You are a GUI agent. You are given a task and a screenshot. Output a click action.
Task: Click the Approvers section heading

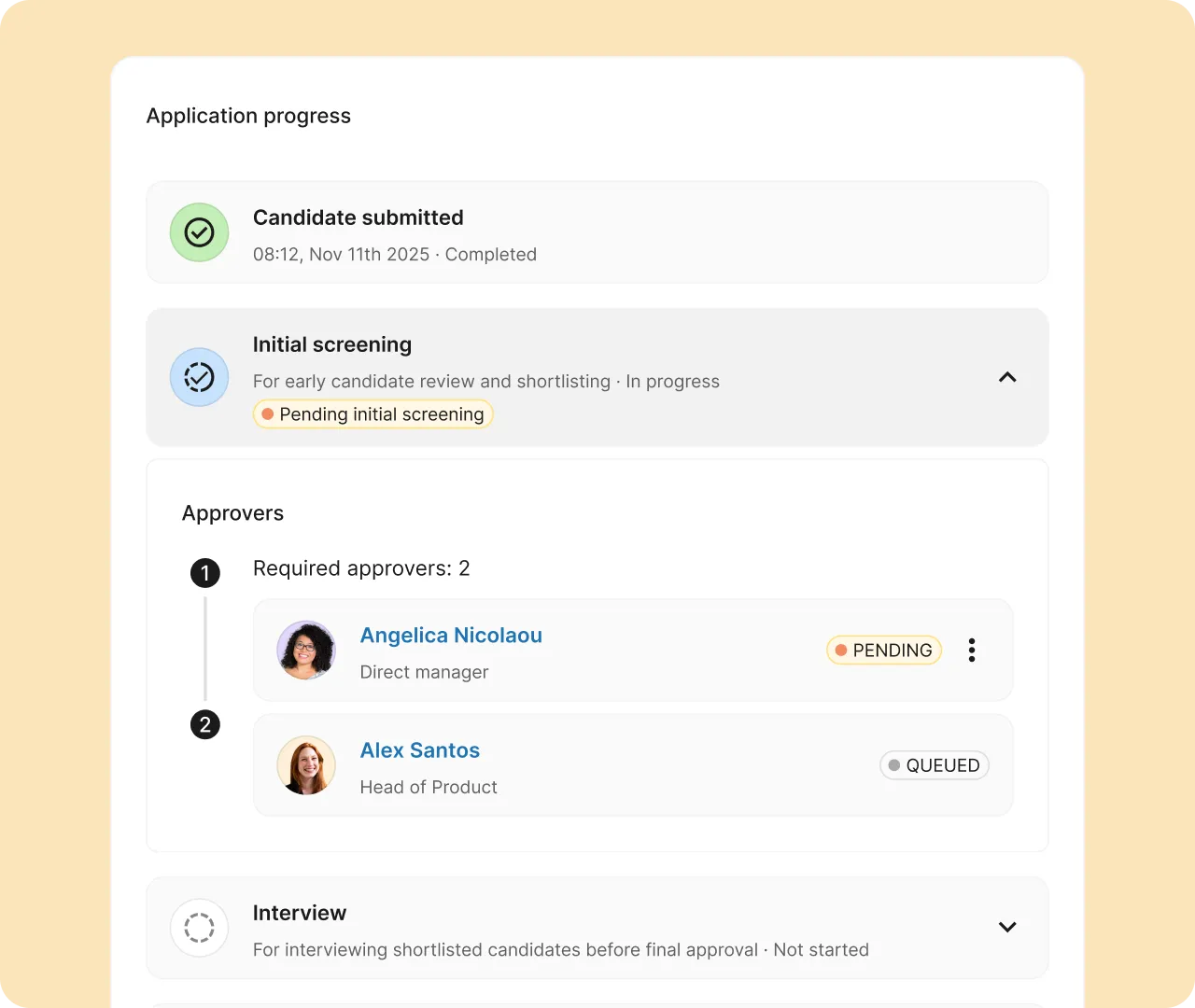[x=232, y=513]
